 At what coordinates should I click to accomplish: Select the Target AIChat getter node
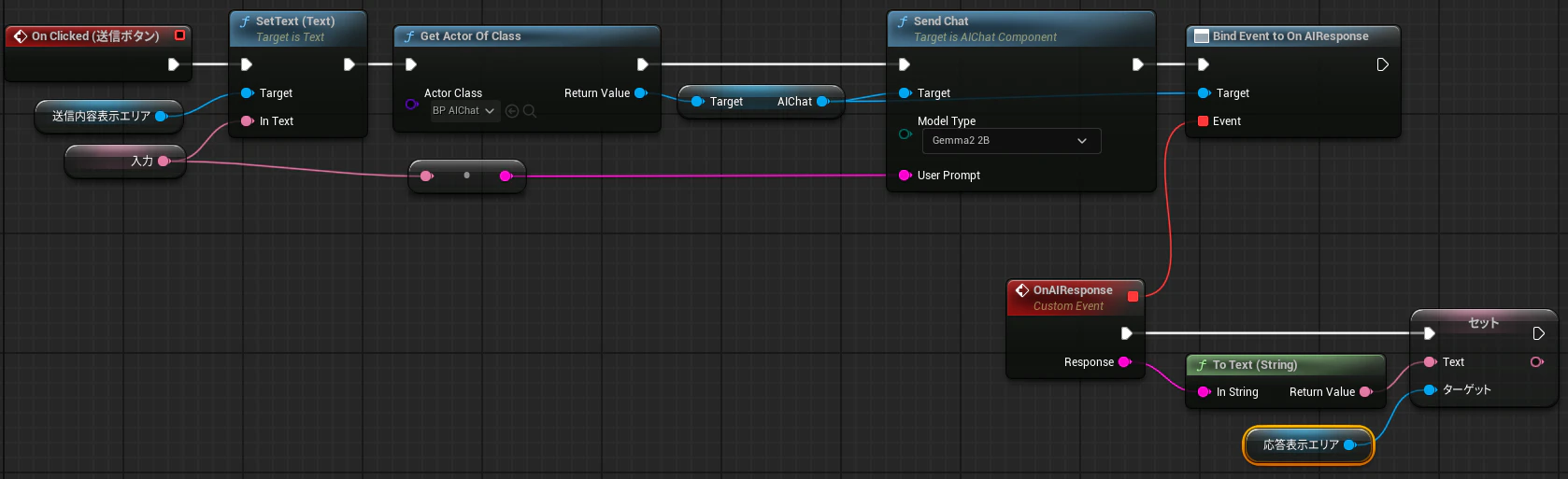[x=761, y=102]
